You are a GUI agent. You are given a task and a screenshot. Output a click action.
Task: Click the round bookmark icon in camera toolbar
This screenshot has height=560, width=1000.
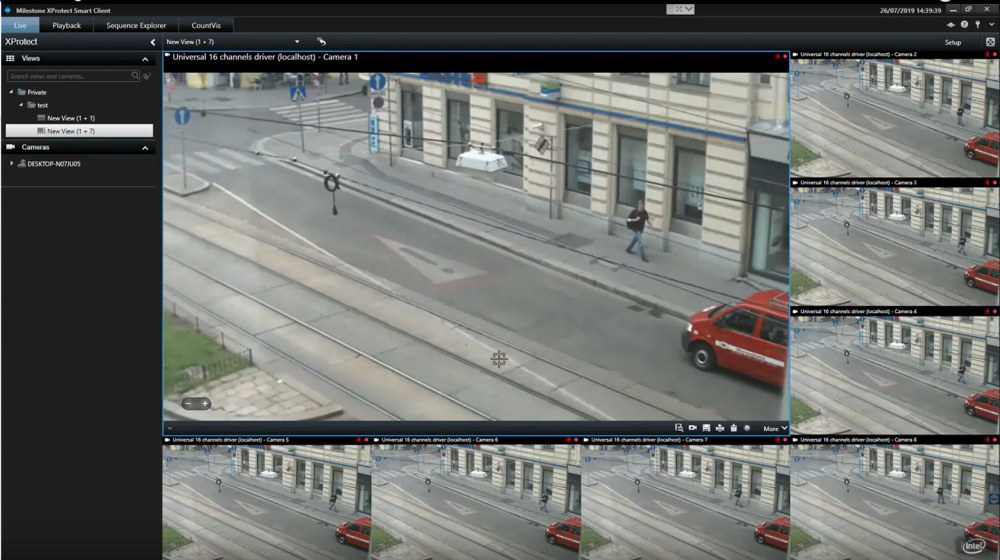point(747,428)
